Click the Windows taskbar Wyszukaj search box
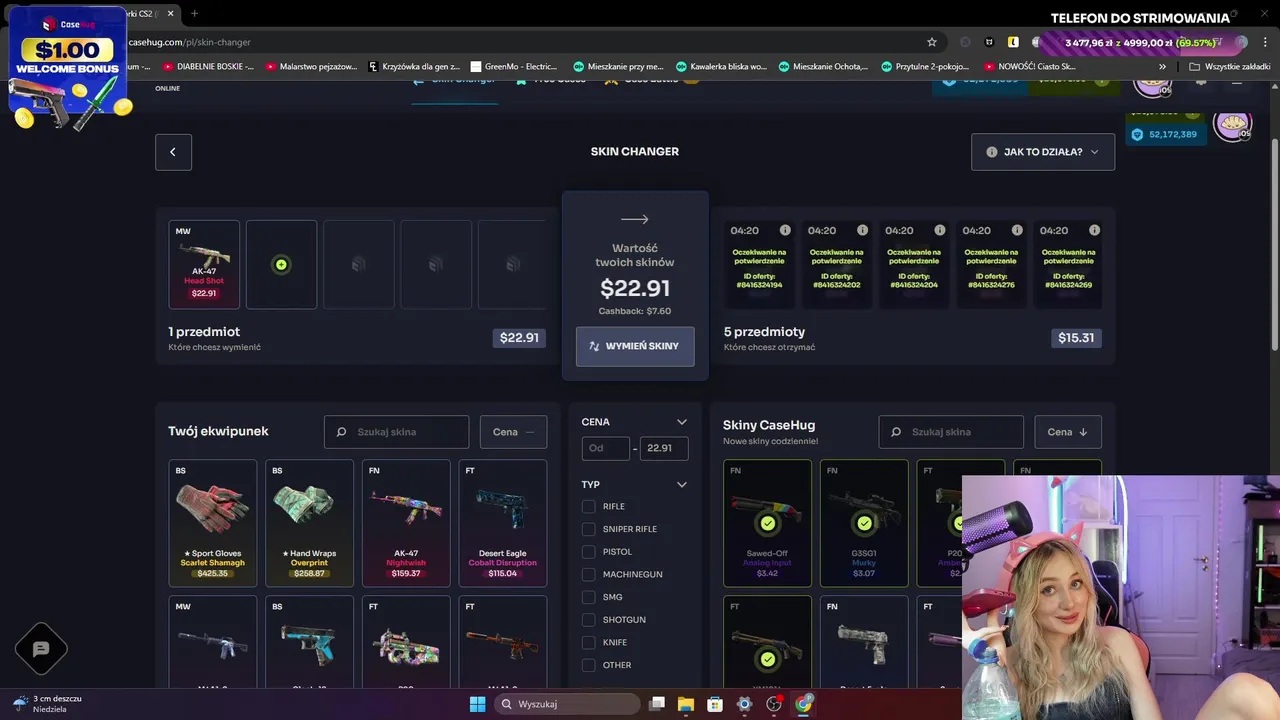The image size is (1280, 720). point(567,704)
